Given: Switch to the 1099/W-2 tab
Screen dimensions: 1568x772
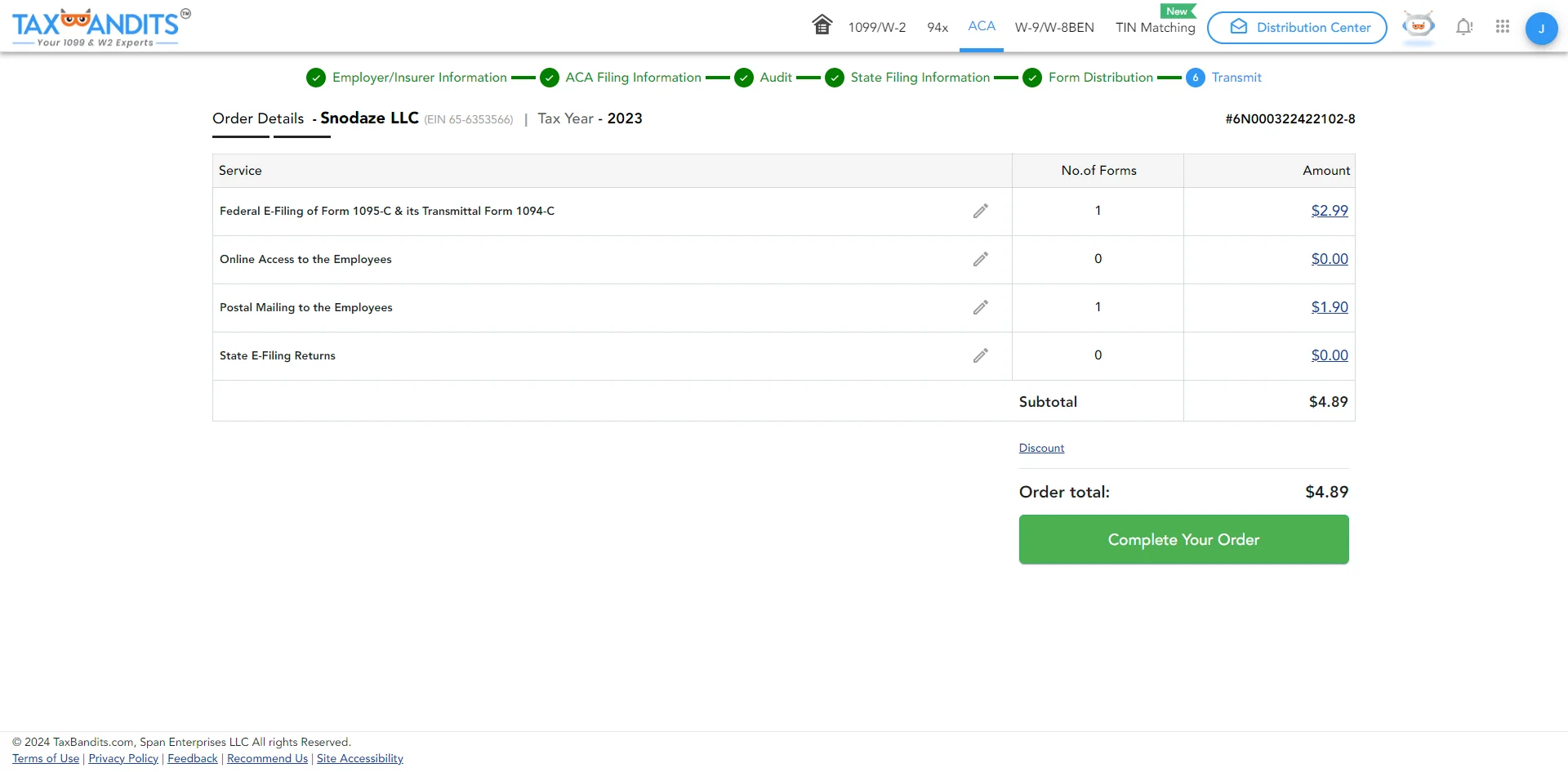Looking at the screenshot, I should 876,27.
